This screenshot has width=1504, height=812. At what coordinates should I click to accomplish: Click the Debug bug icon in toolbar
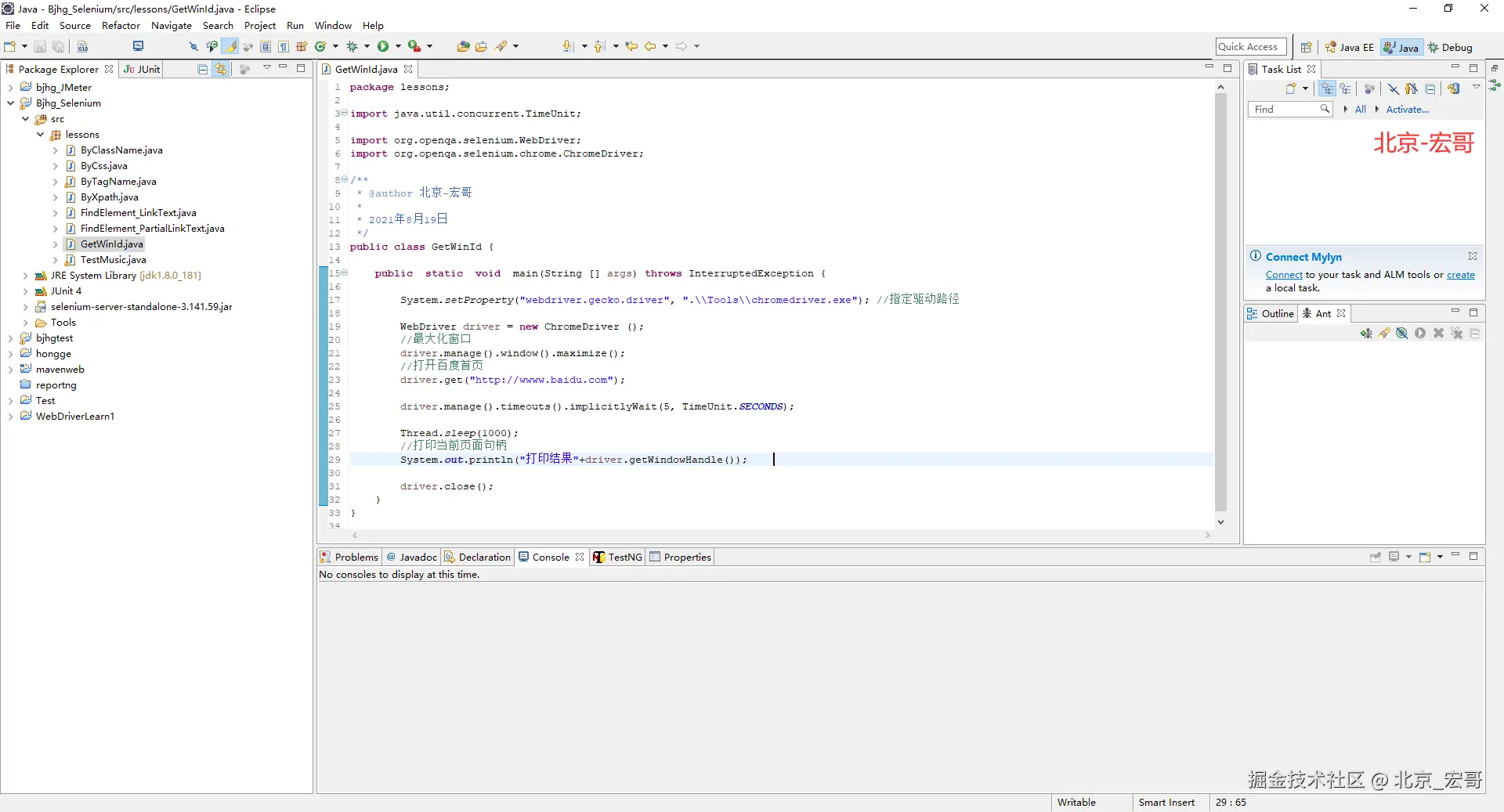pos(352,47)
